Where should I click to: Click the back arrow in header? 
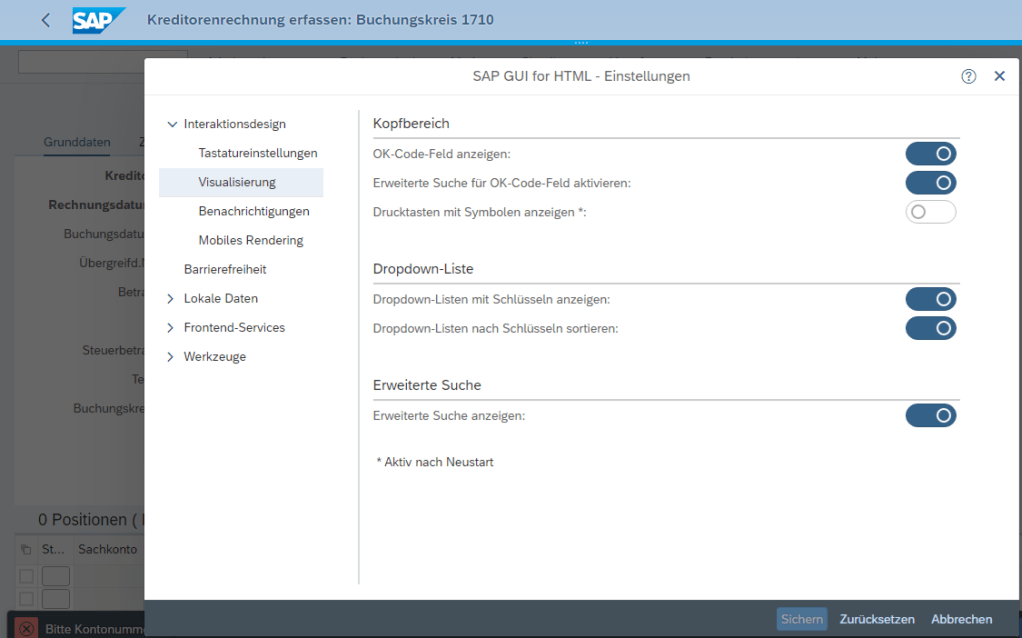[45, 20]
